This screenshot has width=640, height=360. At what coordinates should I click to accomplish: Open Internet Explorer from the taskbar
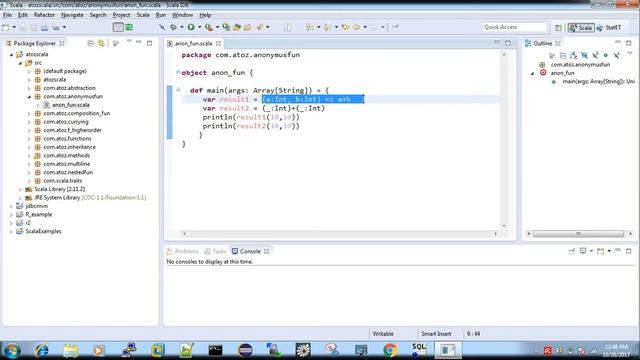click(42, 350)
